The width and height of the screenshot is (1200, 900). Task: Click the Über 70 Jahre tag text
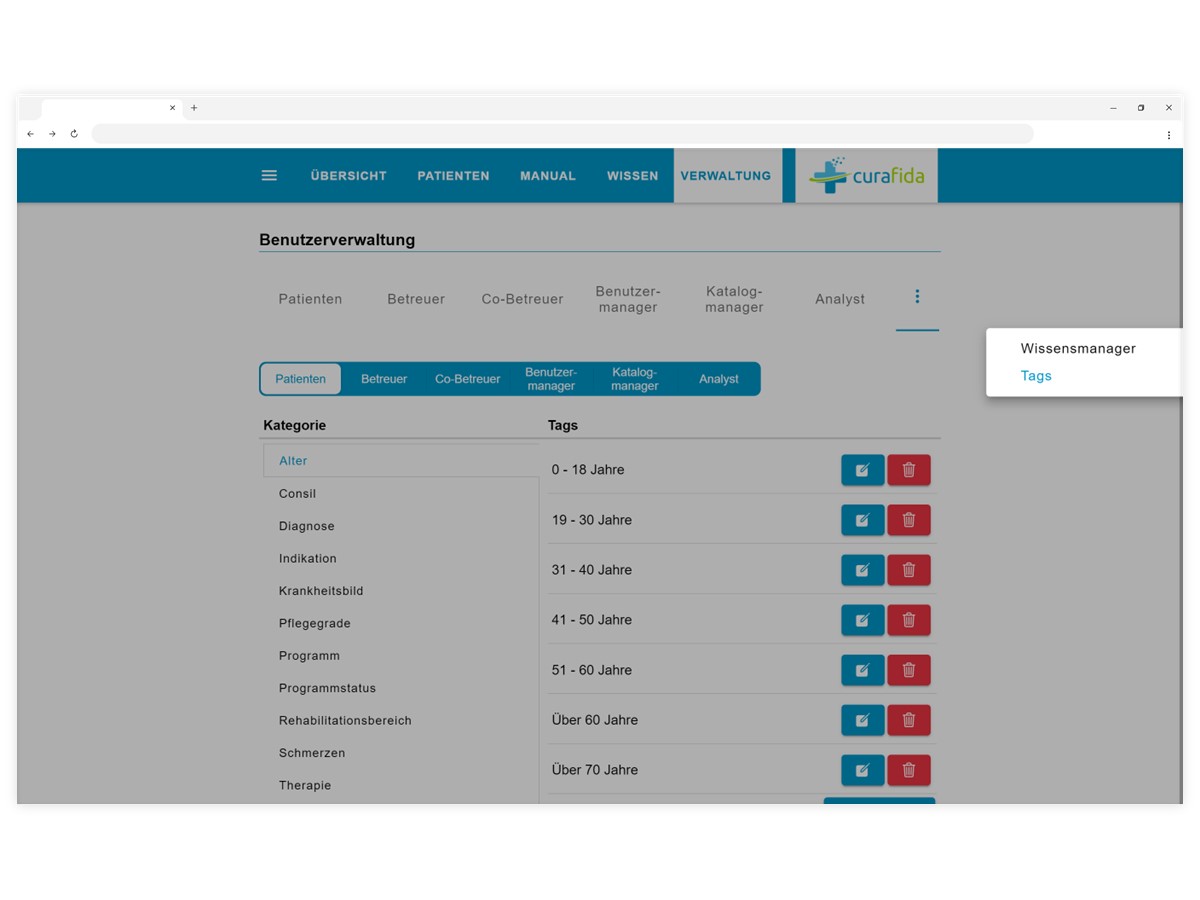click(595, 770)
